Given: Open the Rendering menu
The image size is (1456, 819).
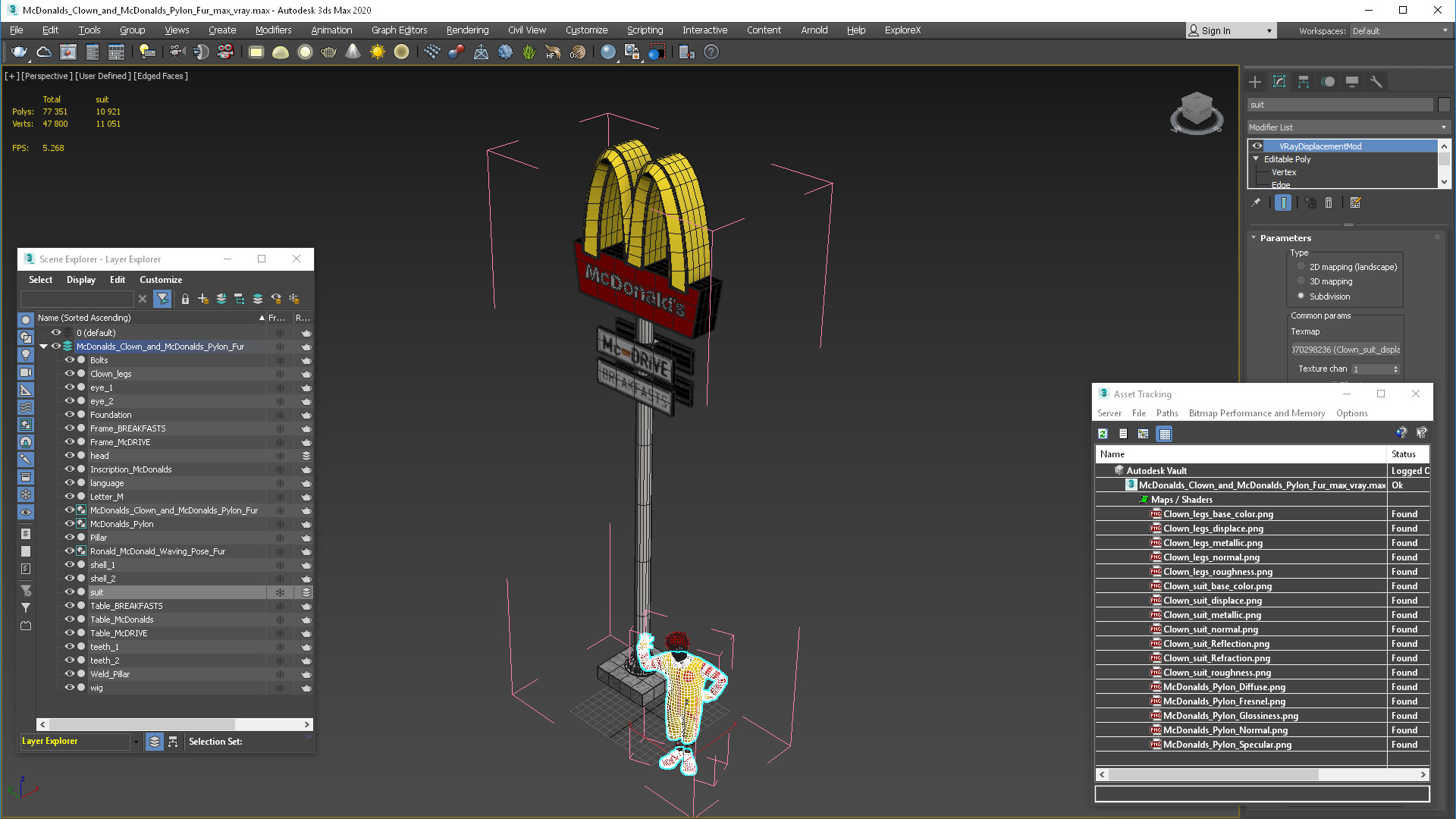Looking at the screenshot, I should (x=467, y=30).
